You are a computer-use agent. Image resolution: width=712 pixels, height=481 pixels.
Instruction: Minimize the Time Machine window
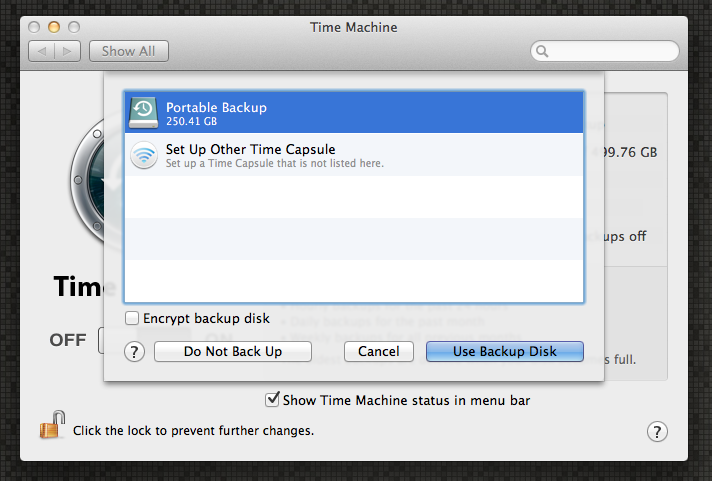(x=54, y=27)
